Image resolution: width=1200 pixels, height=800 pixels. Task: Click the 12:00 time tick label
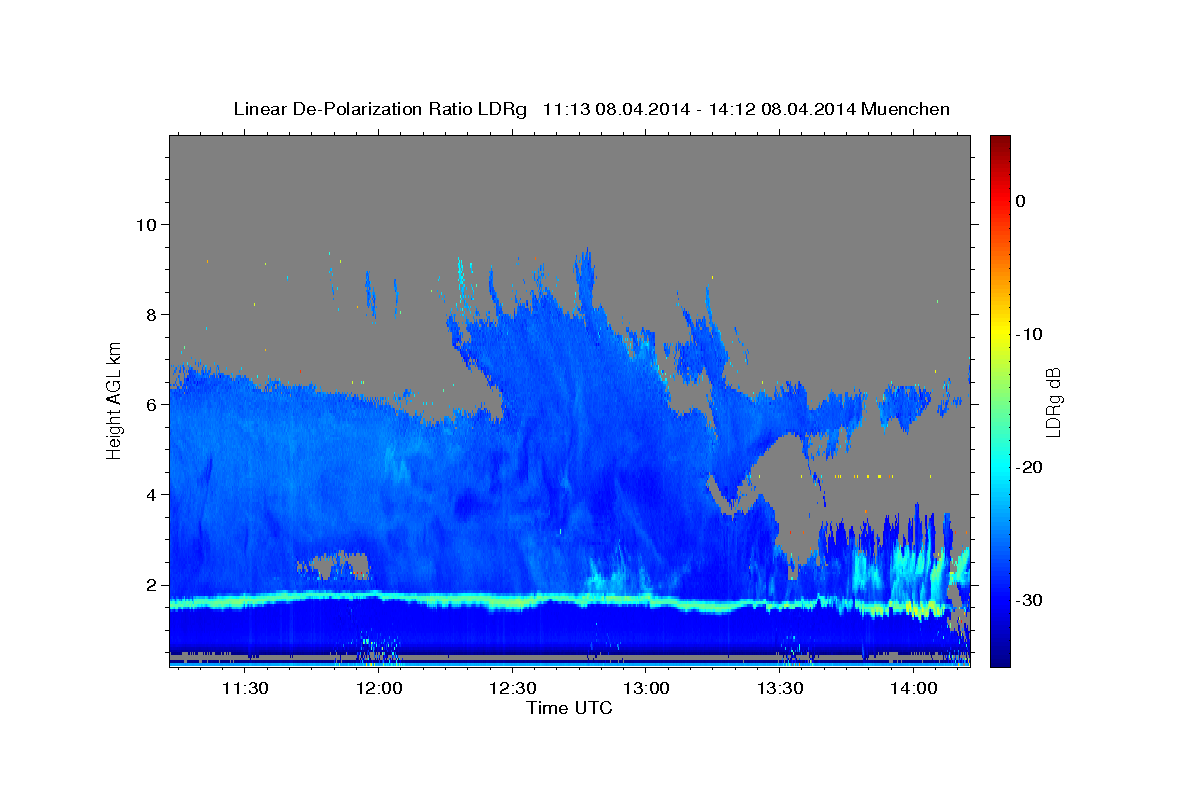point(379,688)
